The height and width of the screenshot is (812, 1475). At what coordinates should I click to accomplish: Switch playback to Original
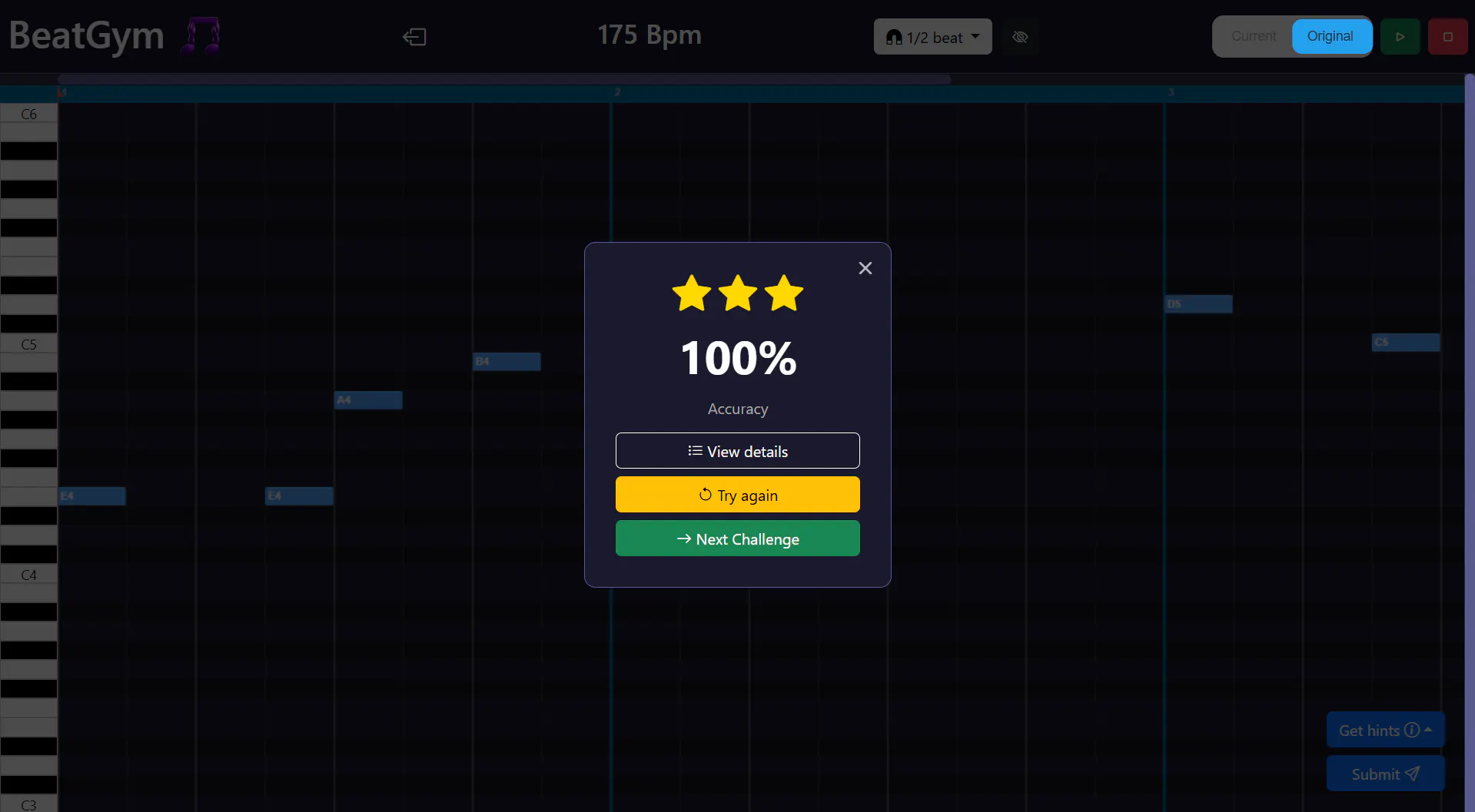(x=1330, y=36)
